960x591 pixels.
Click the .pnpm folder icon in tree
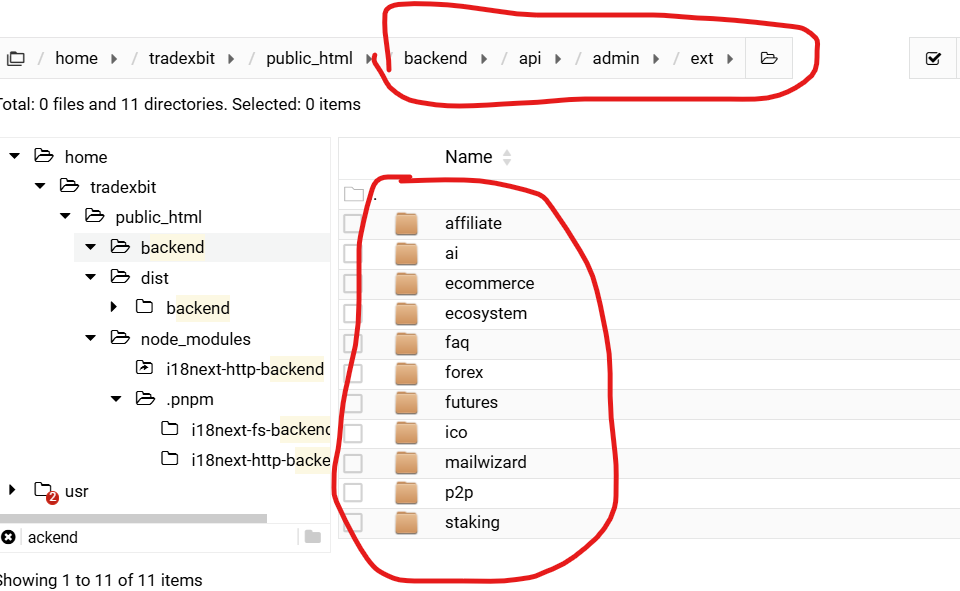click(x=145, y=399)
